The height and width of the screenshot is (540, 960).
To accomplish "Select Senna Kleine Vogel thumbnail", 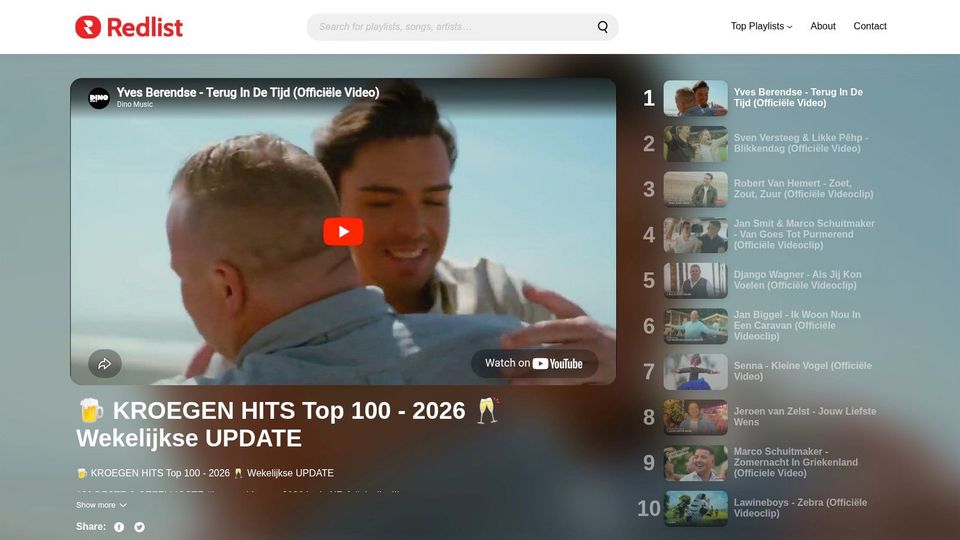I will [x=696, y=372].
